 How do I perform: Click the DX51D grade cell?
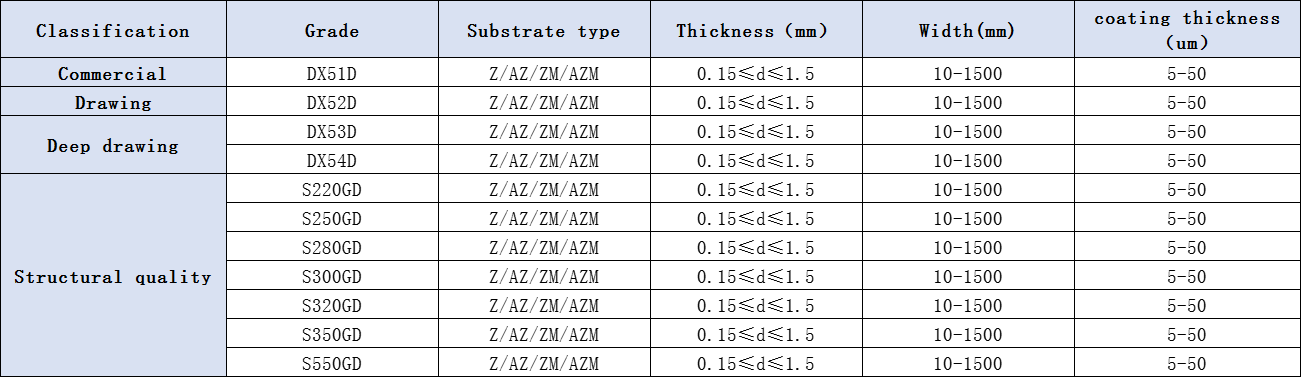pyautogui.click(x=332, y=73)
